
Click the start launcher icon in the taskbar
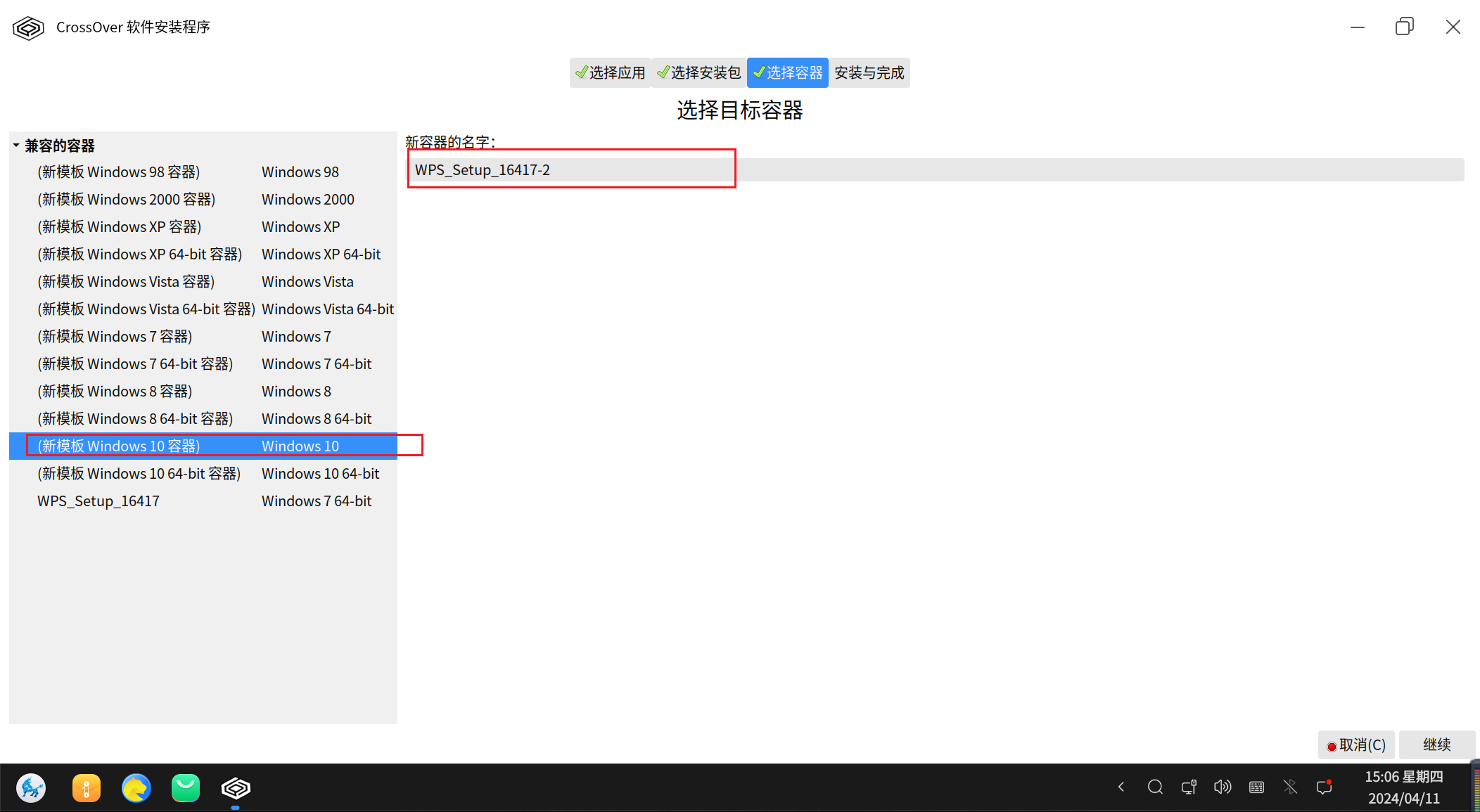[x=31, y=788]
